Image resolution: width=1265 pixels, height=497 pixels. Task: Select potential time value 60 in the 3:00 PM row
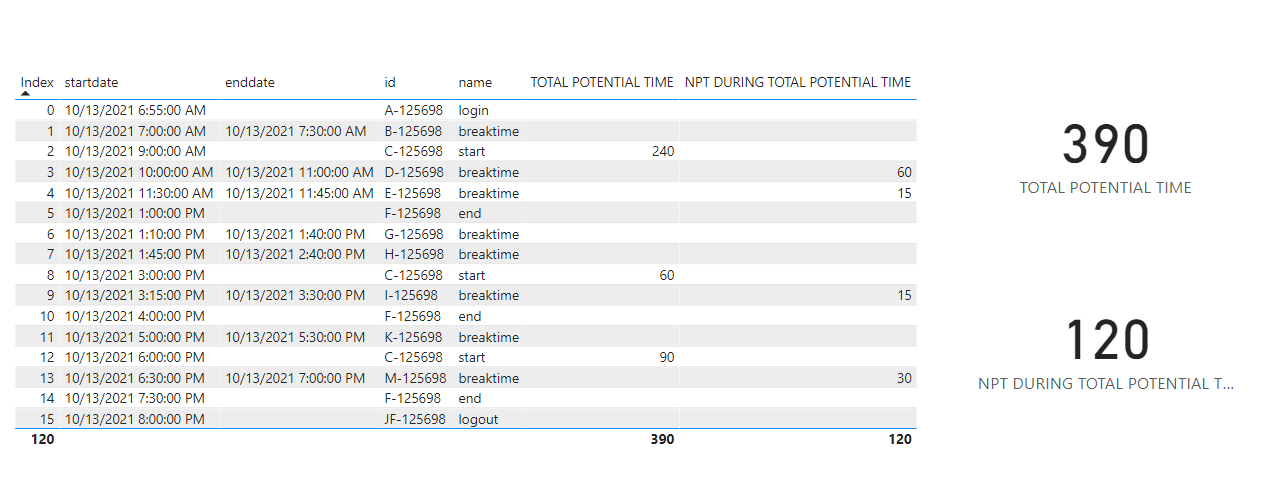(666, 275)
